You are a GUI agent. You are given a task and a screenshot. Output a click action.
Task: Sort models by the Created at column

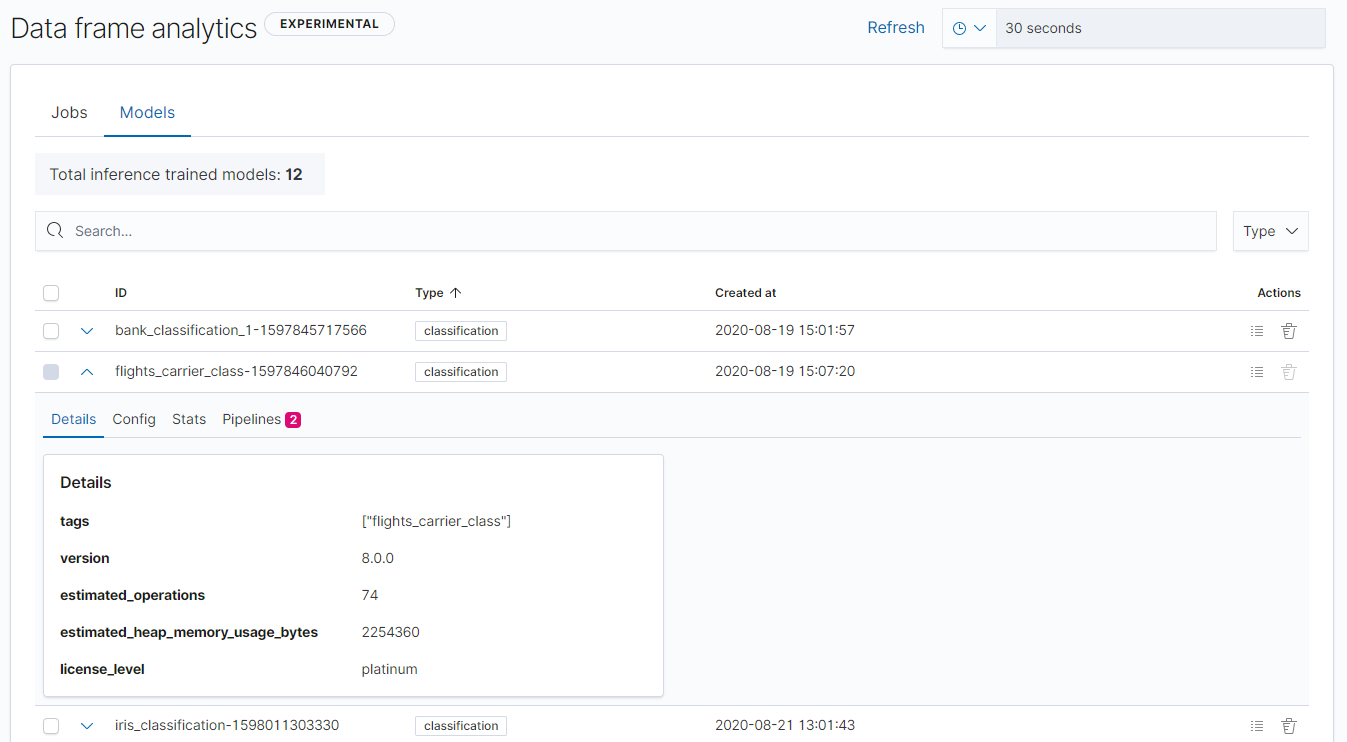(745, 292)
